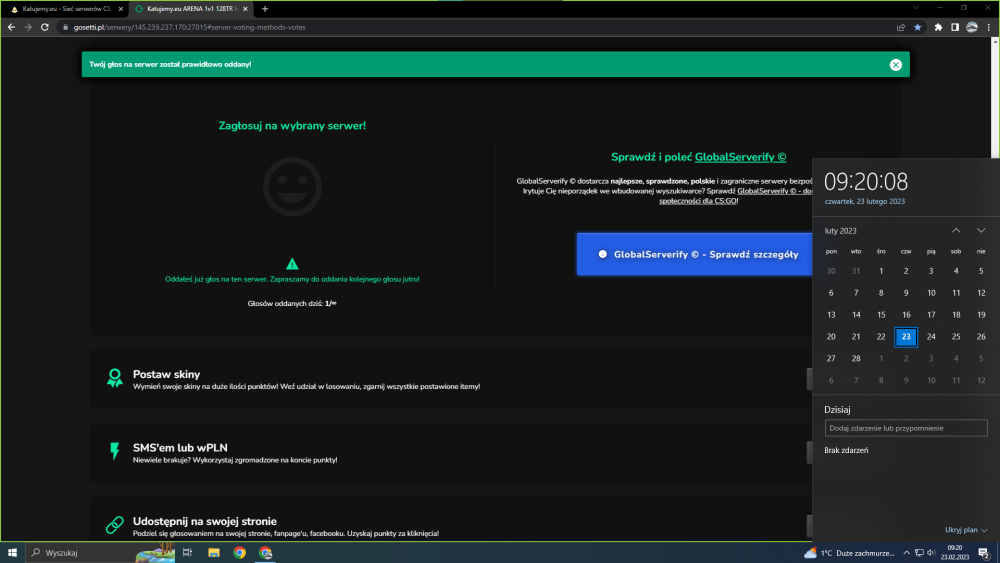Dismiss the green vote confirmation banner
Image resolution: width=1000 pixels, height=563 pixels.
click(895, 64)
